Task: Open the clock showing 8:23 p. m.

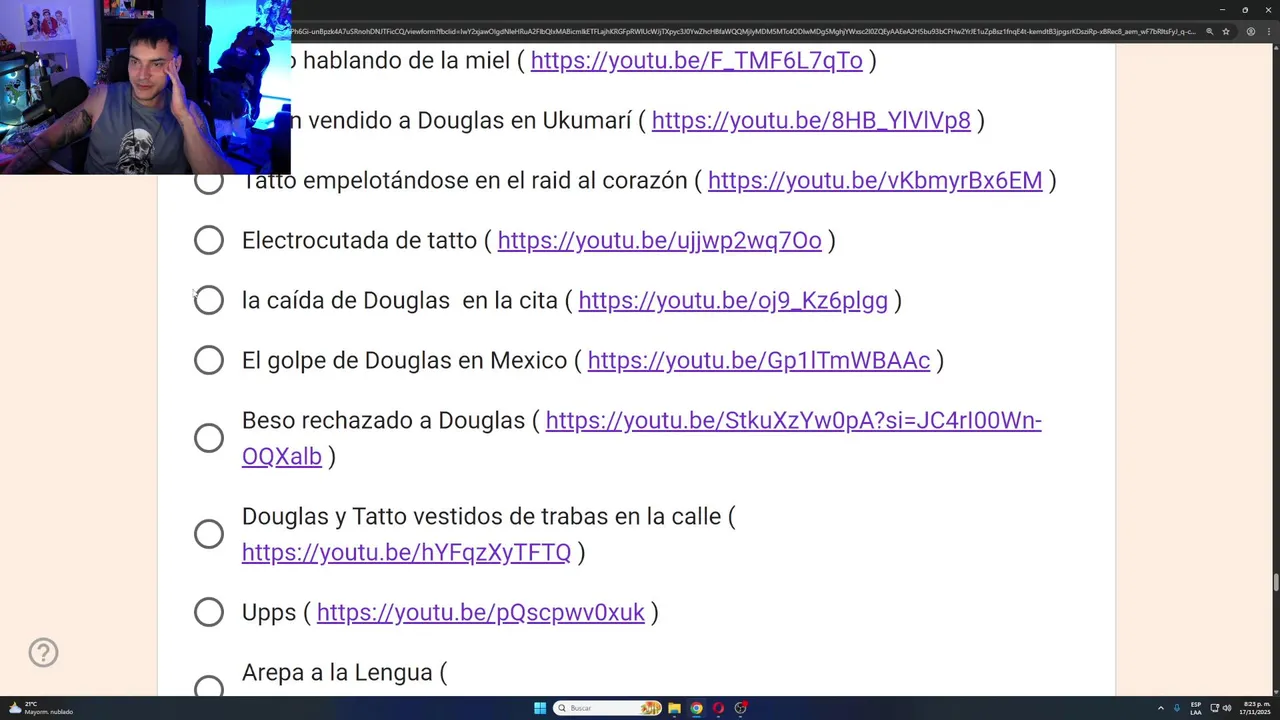Action: [1256, 708]
